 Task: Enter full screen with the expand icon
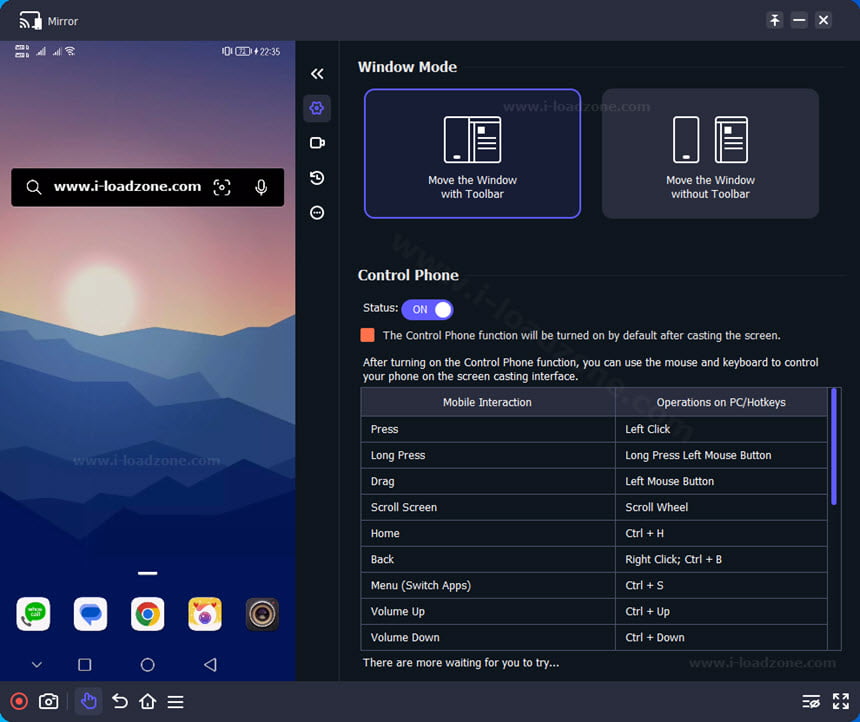[x=840, y=701]
